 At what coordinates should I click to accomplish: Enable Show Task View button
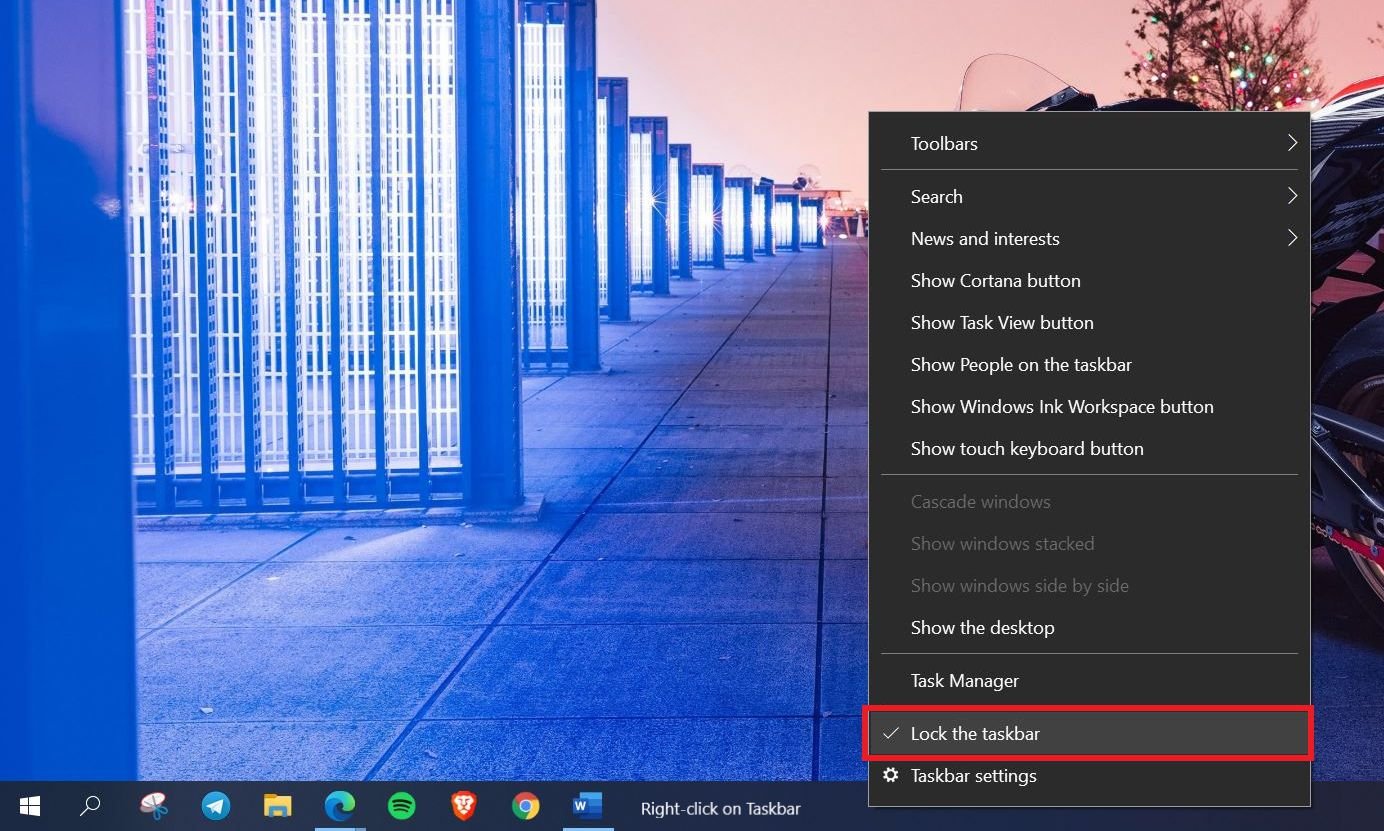point(1001,323)
